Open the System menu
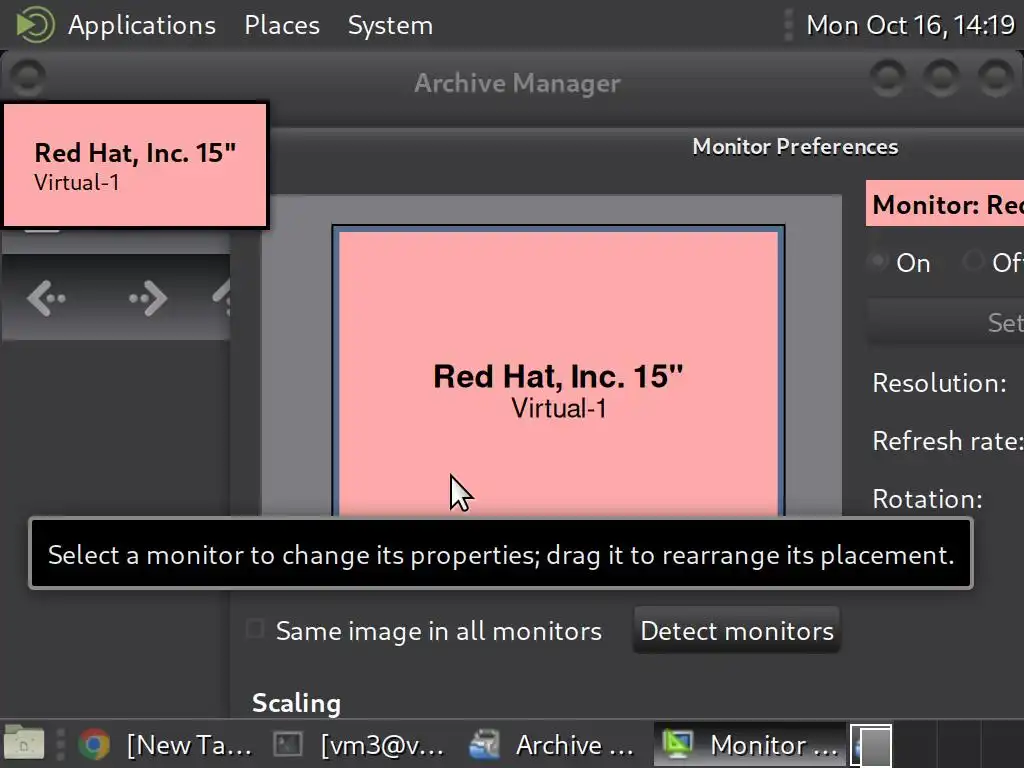 pos(390,25)
